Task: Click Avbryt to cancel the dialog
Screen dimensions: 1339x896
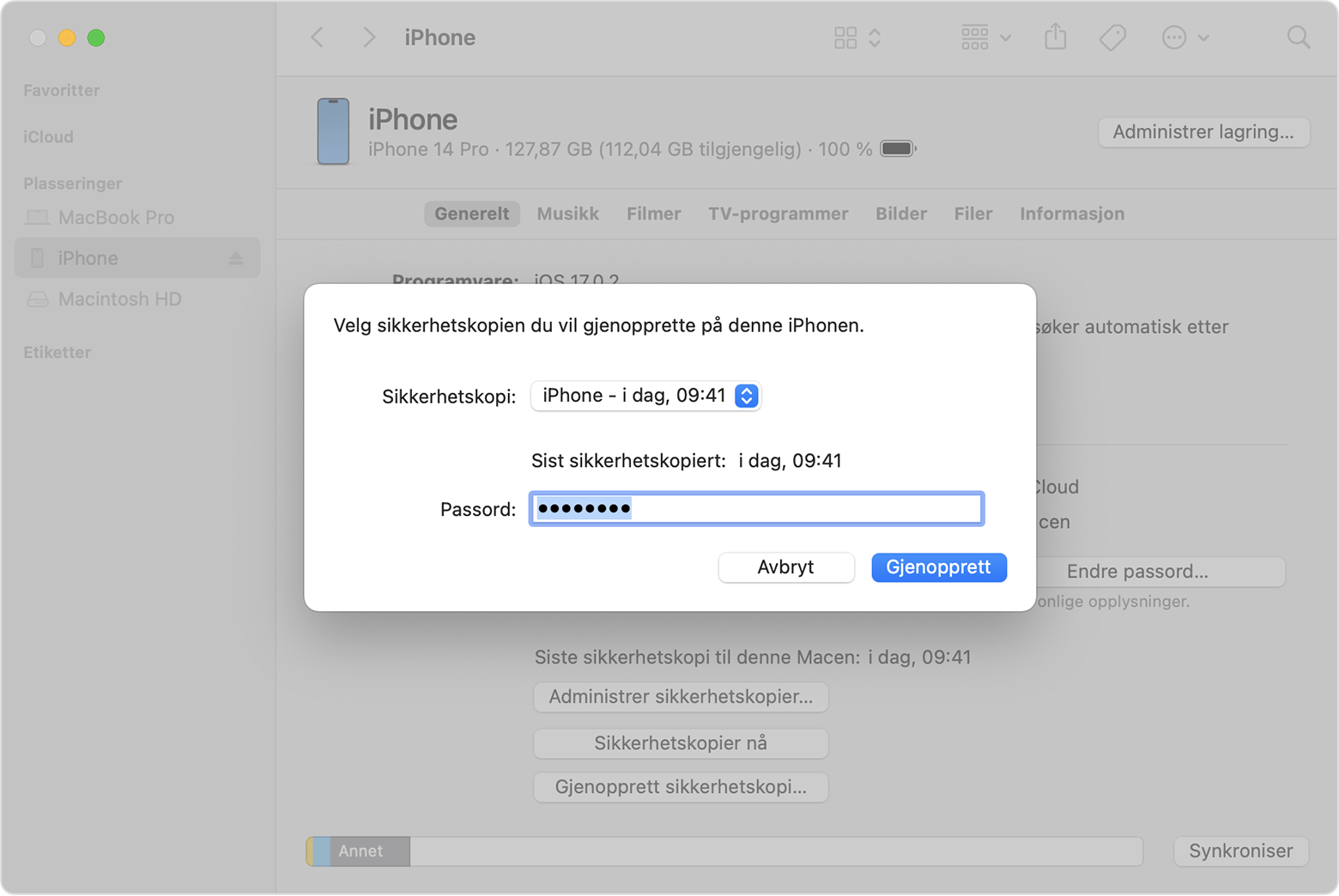Action: pos(786,567)
